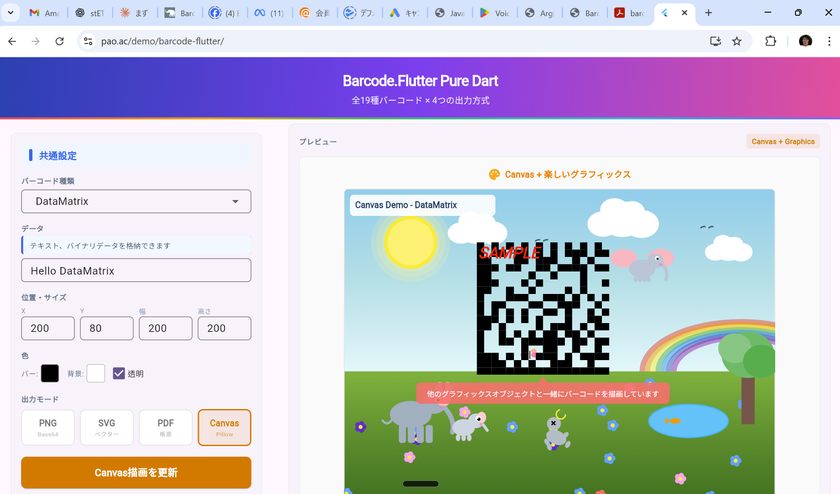Open the tab search chevron at the top left
Image resolution: width=840 pixels, height=494 pixels.
(12, 13)
